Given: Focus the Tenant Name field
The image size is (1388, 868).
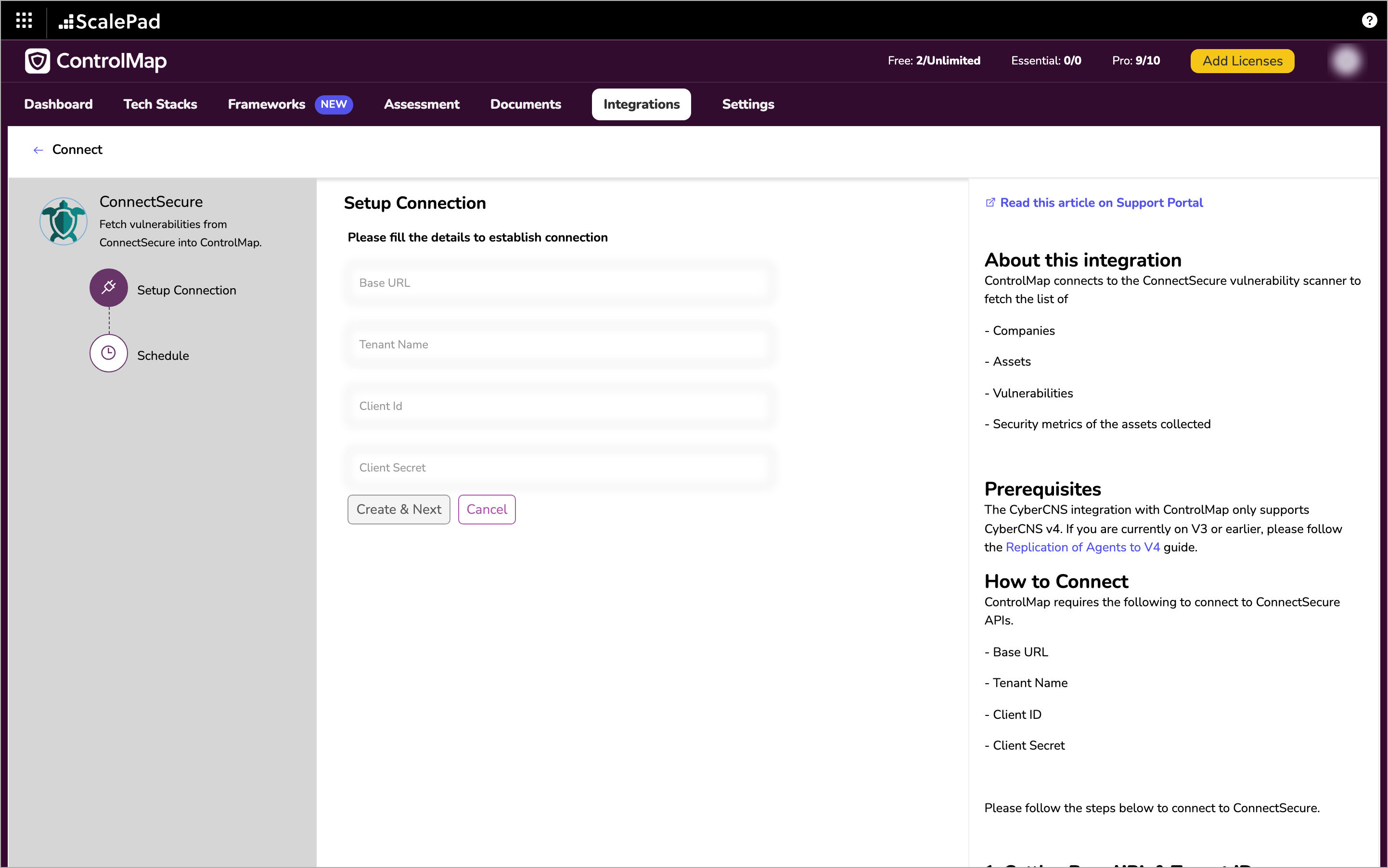Looking at the screenshot, I should [x=560, y=345].
